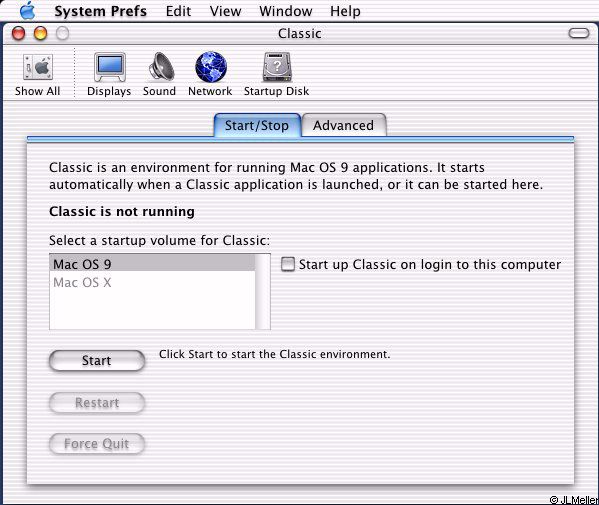Open the Startup Disk icon
This screenshot has width=599, height=505.
(x=277, y=67)
